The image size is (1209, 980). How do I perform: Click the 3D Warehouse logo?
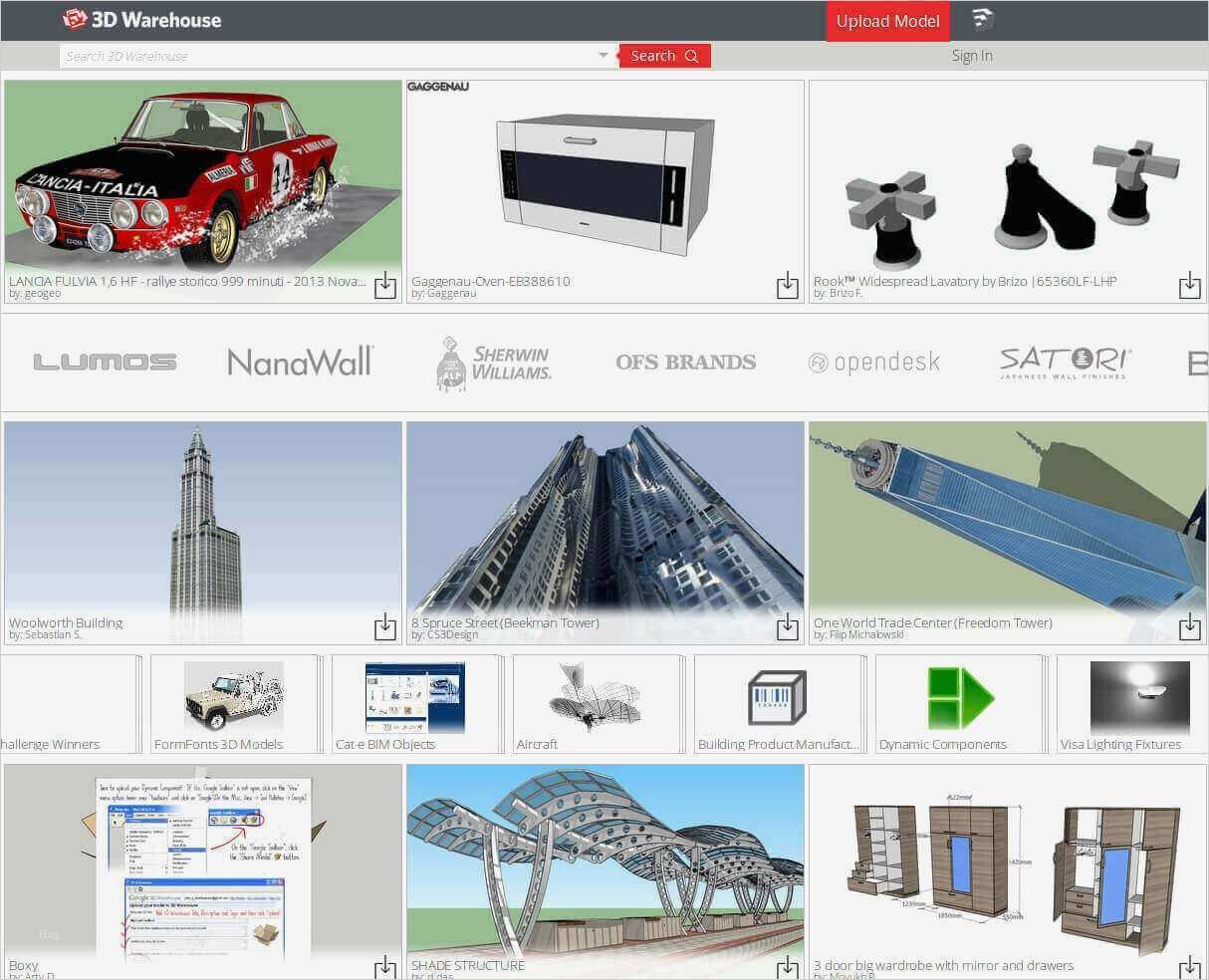pyautogui.click(x=141, y=19)
